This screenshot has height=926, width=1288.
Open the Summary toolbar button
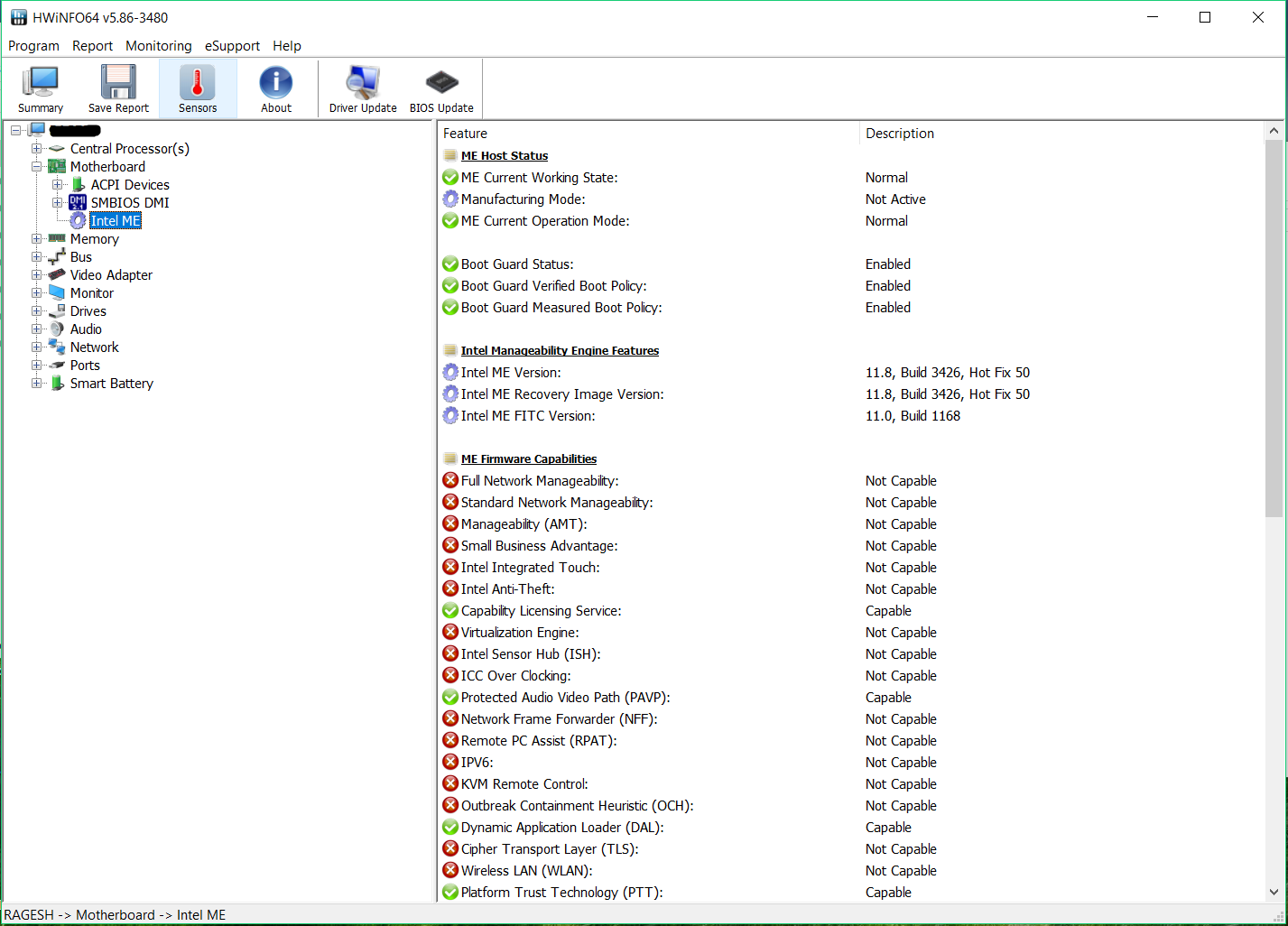click(41, 89)
